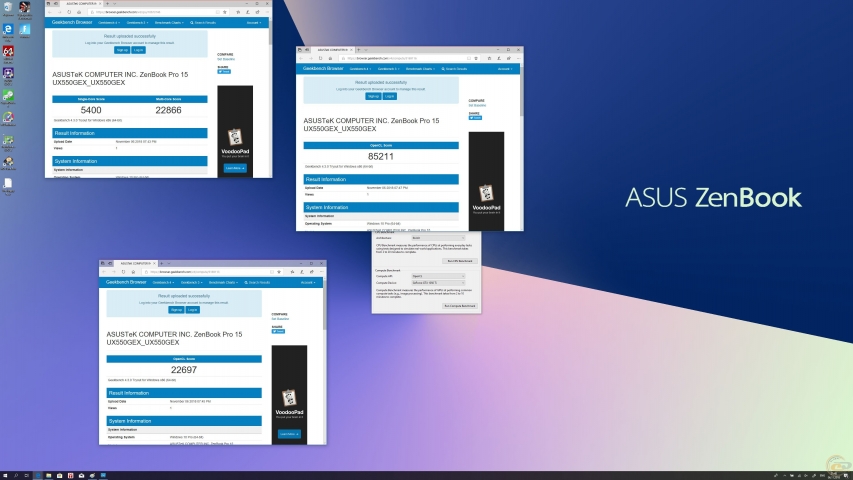
Task: Click Log in in the 5400 score window
Action: click(x=138, y=50)
